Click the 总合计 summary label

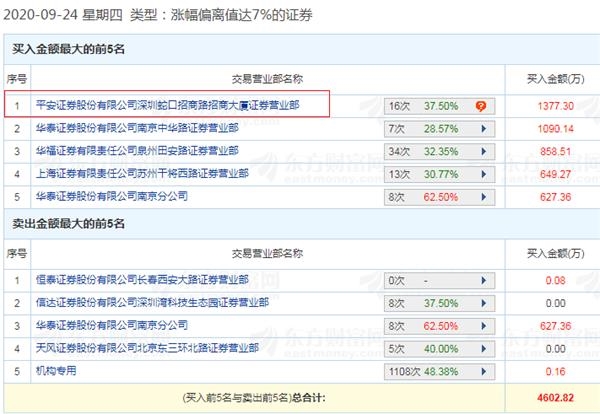308,398
